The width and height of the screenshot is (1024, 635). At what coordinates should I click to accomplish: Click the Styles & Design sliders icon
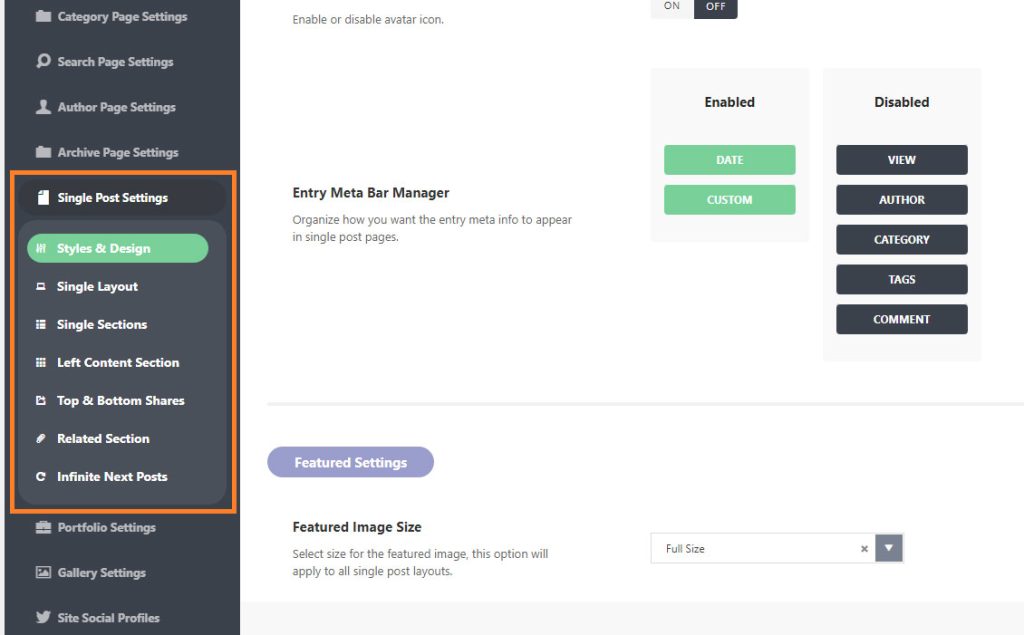[41, 248]
